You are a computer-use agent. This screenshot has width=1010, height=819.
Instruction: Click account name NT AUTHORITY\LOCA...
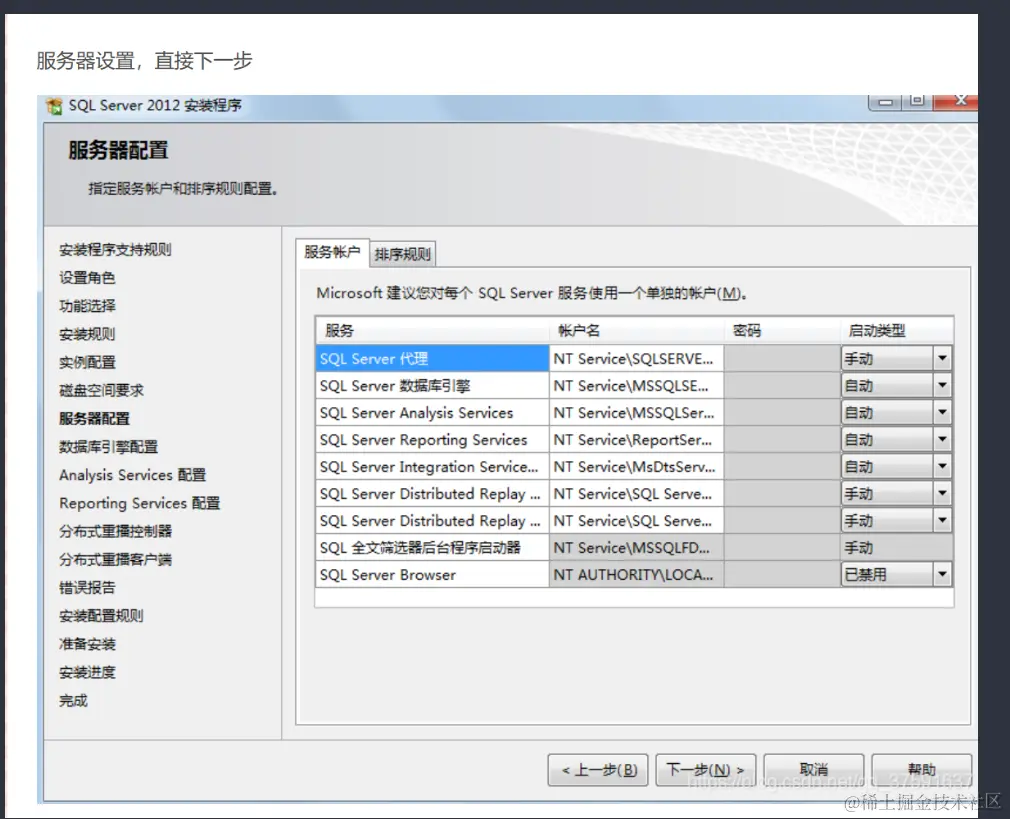[636, 574]
